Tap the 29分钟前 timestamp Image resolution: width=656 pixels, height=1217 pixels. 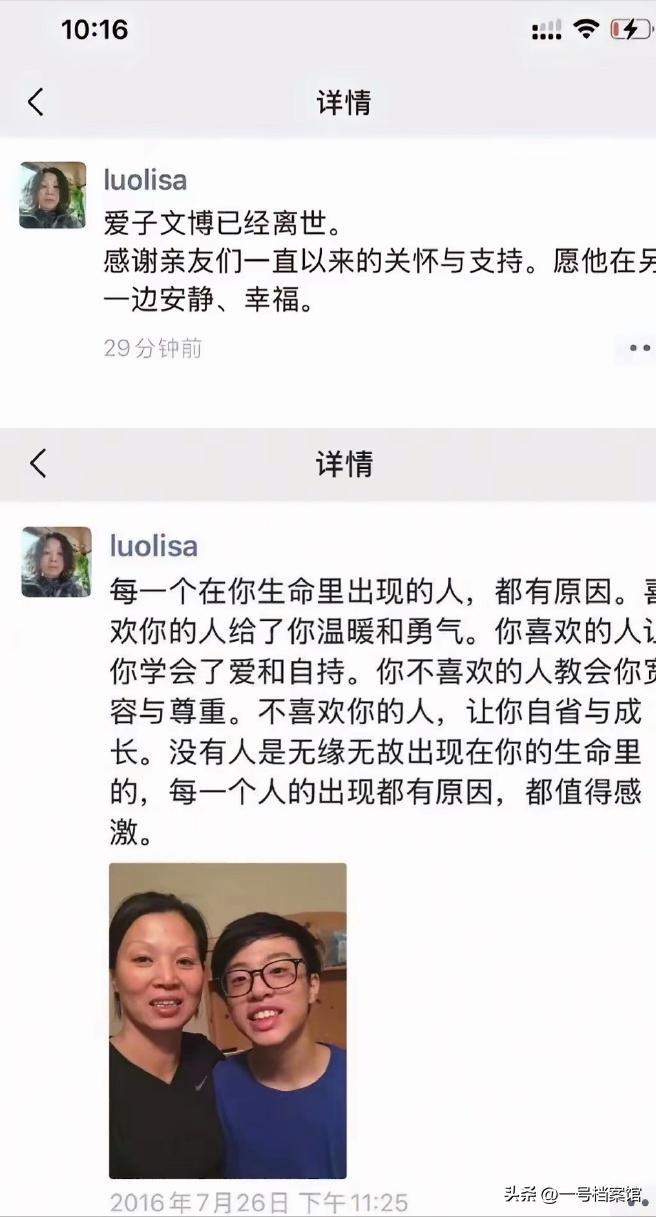[153, 348]
